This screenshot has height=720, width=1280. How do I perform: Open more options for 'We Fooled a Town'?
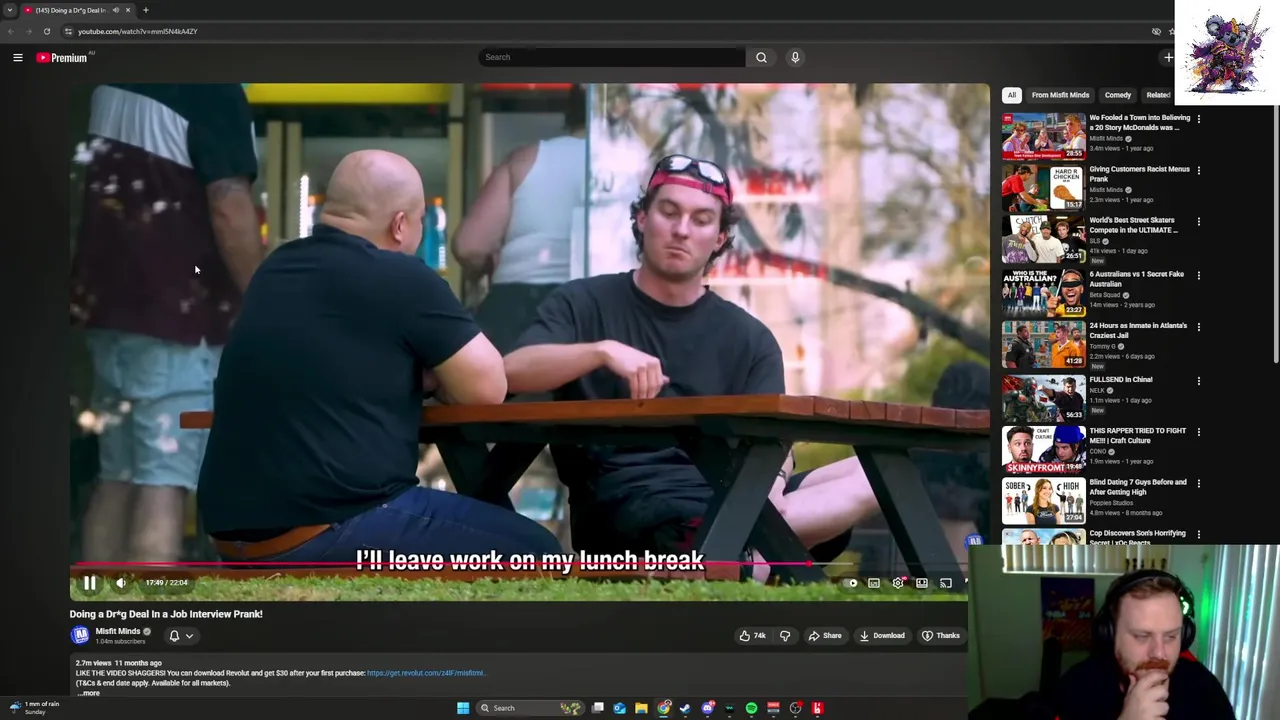(1198, 119)
